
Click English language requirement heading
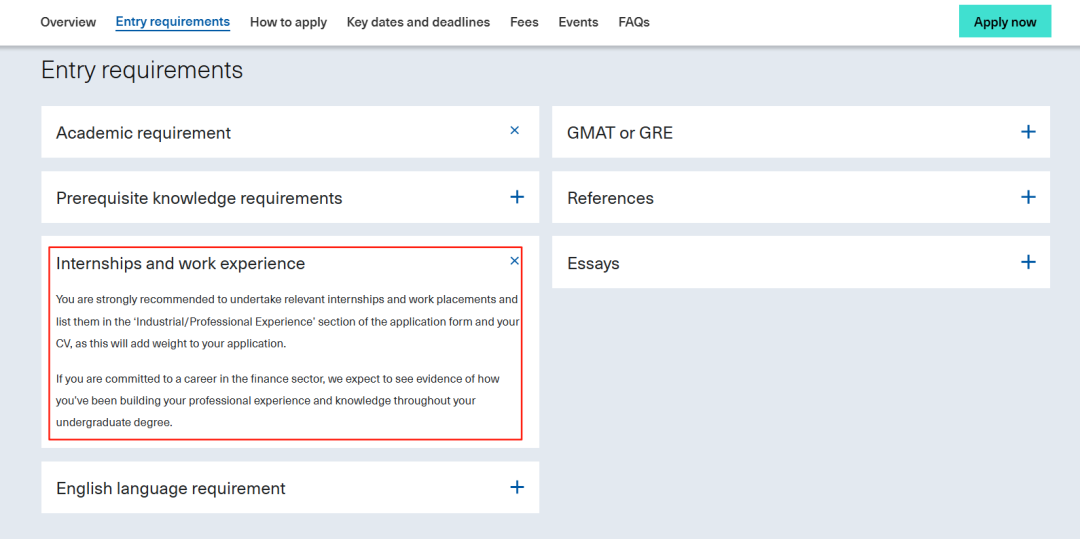[171, 489]
